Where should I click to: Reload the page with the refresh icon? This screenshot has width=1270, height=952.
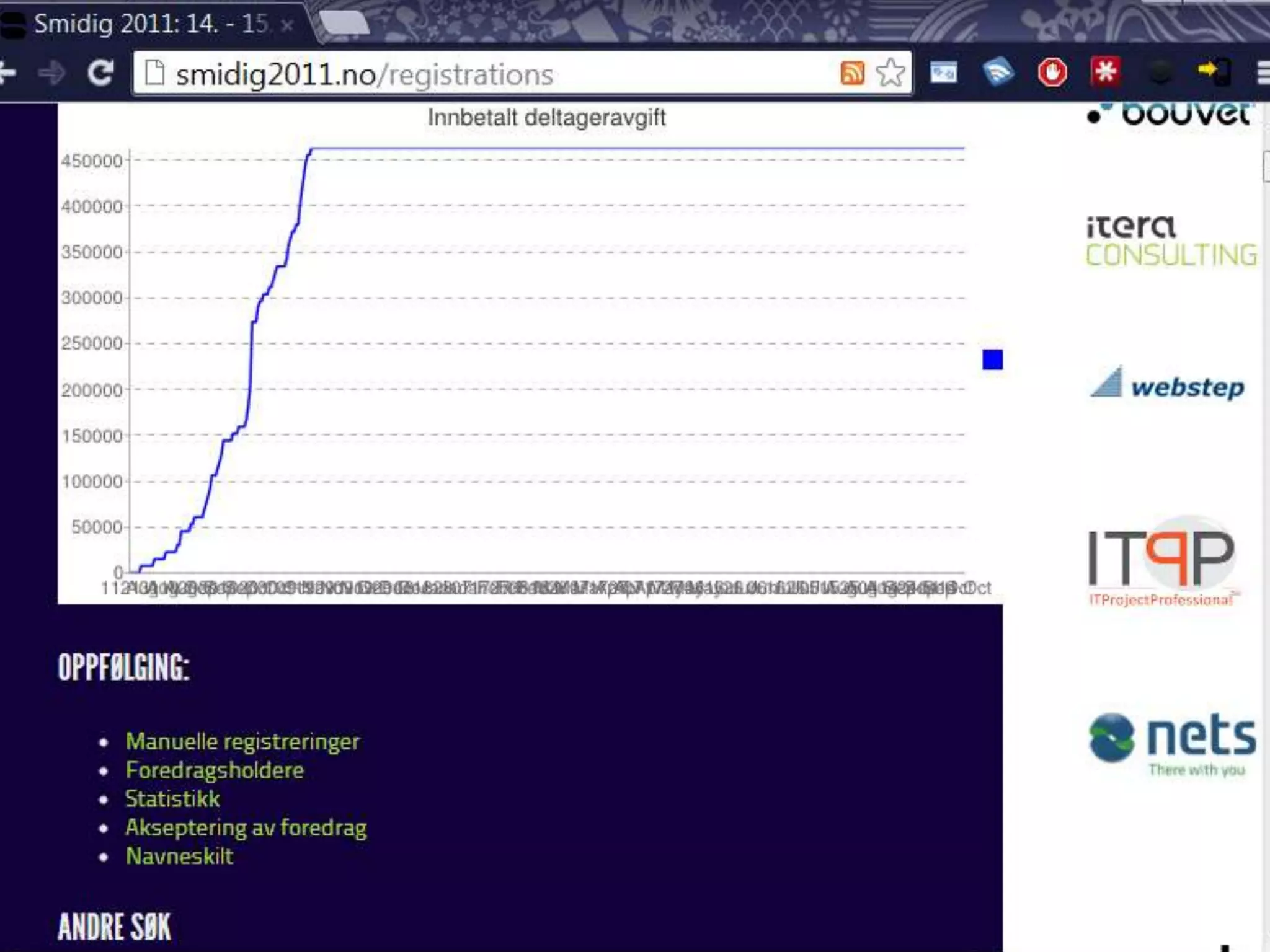tap(100, 73)
